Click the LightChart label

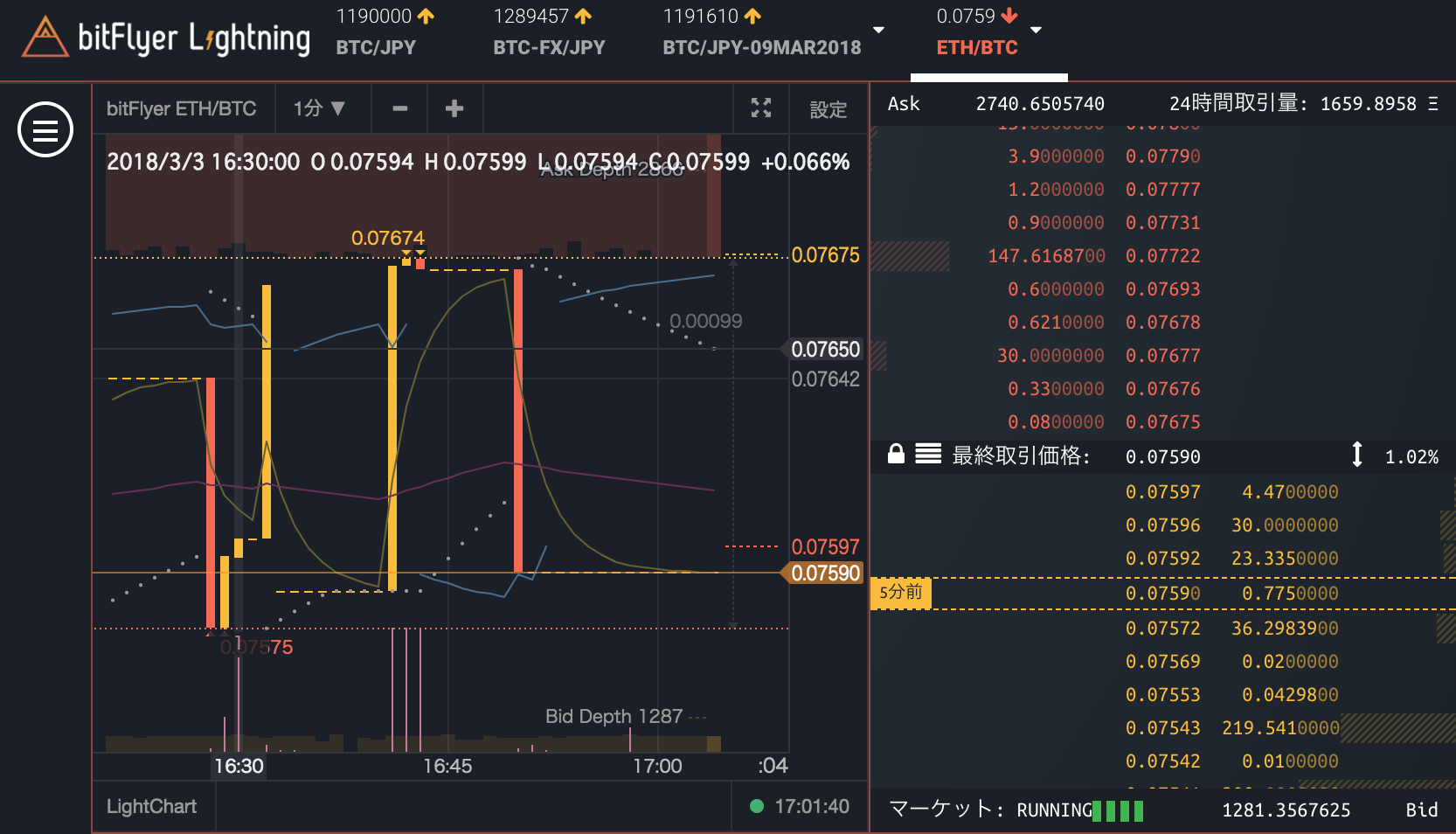click(151, 806)
